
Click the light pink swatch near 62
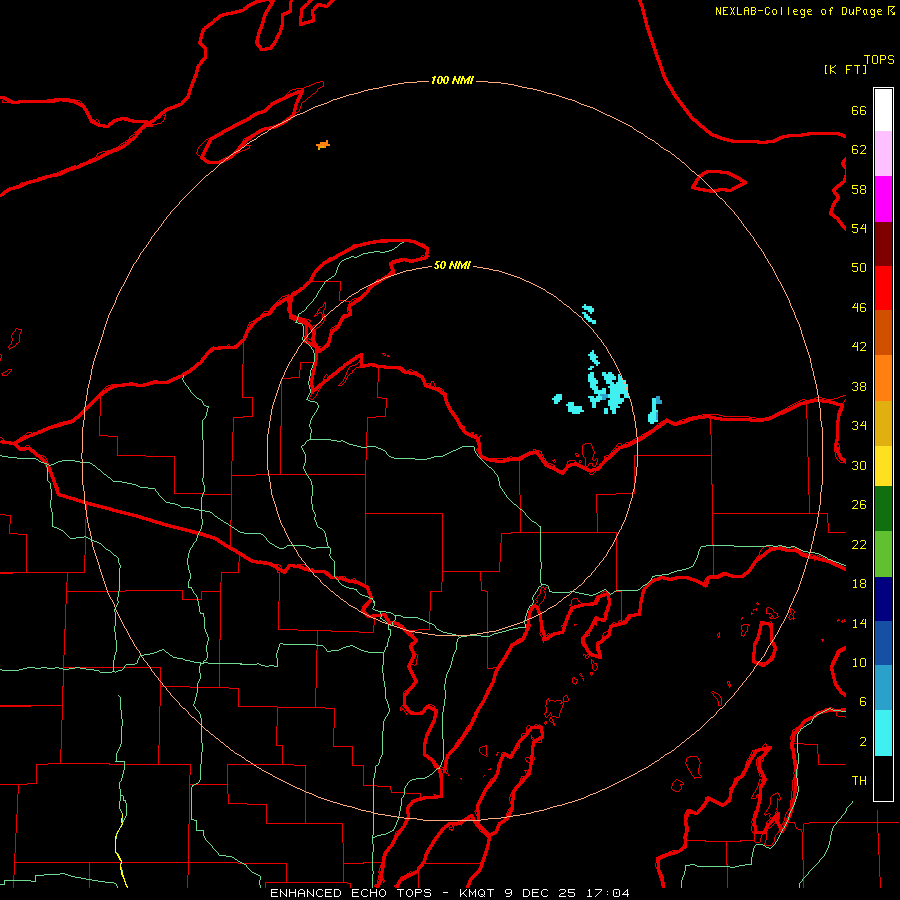pos(883,154)
